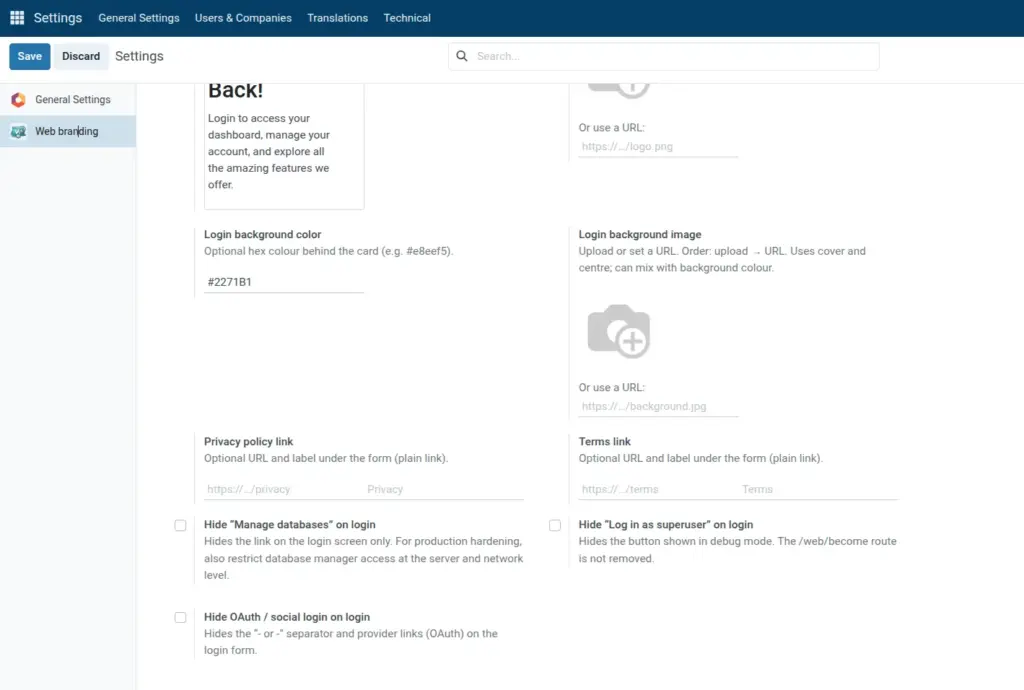The height and width of the screenshot is (690, 1024).
Task: Enable Hide "Log in as superuser" checkbox
Action: tap(555, 525)
